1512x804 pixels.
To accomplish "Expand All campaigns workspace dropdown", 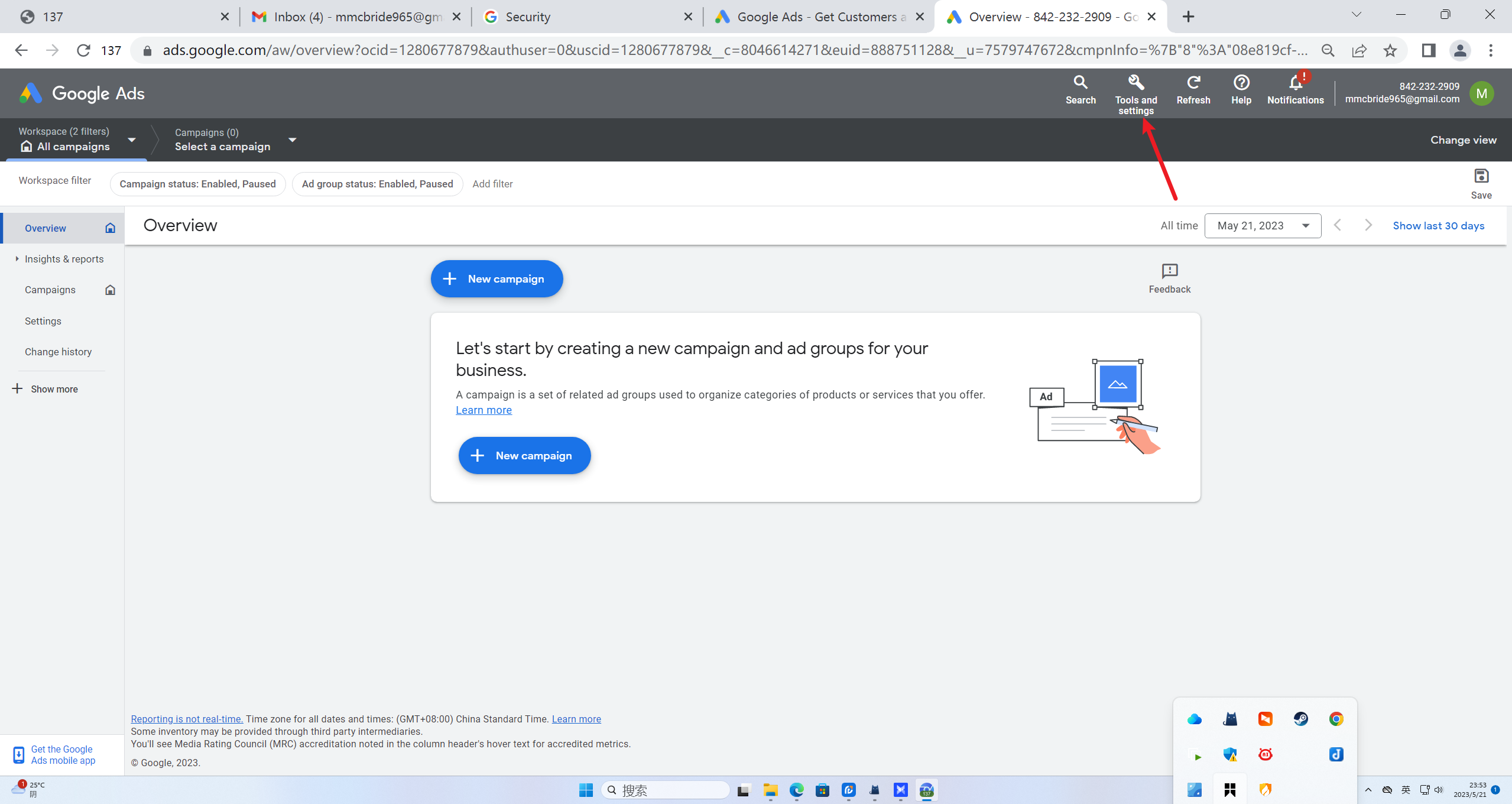I will [x=132, y=140].
